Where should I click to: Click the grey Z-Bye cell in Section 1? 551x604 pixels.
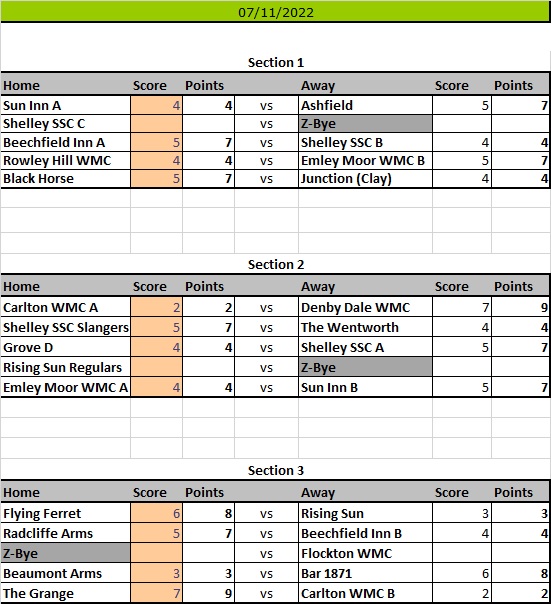click(x=365, y=124)
